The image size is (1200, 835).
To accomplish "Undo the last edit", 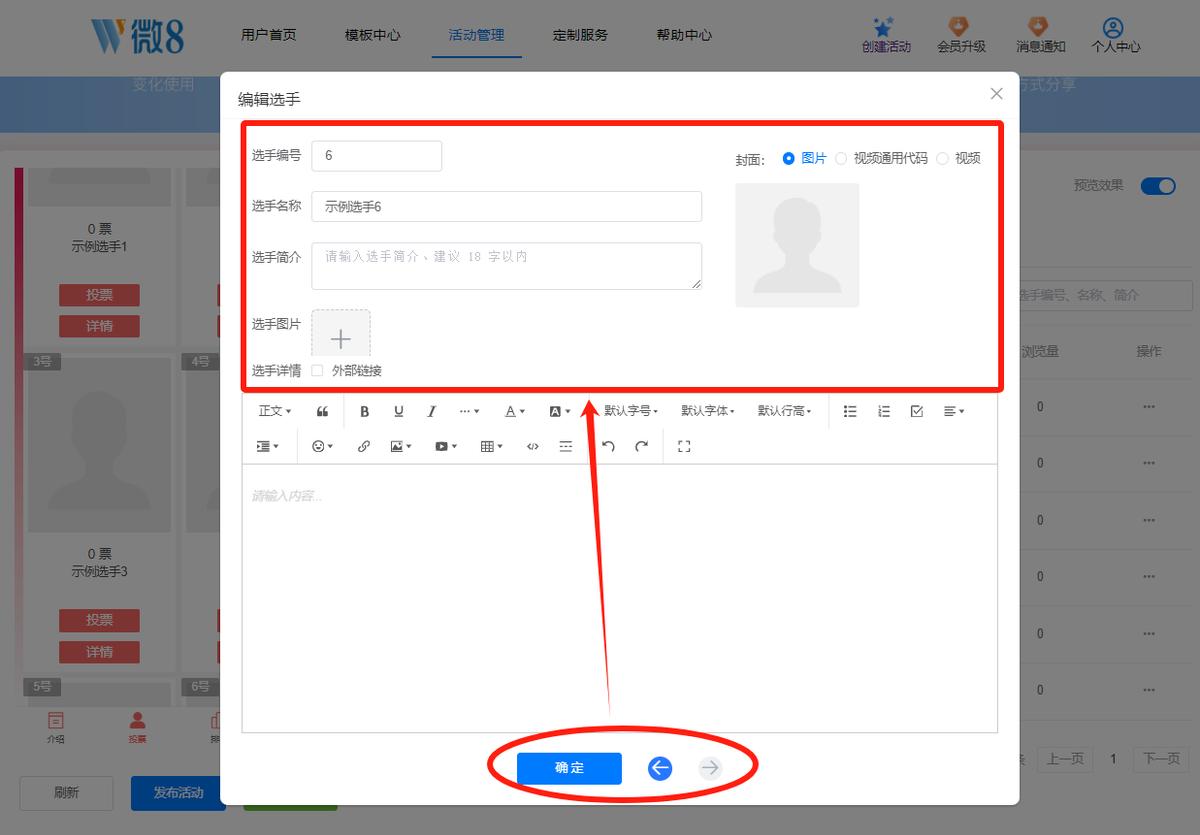I will coord(608,447).
